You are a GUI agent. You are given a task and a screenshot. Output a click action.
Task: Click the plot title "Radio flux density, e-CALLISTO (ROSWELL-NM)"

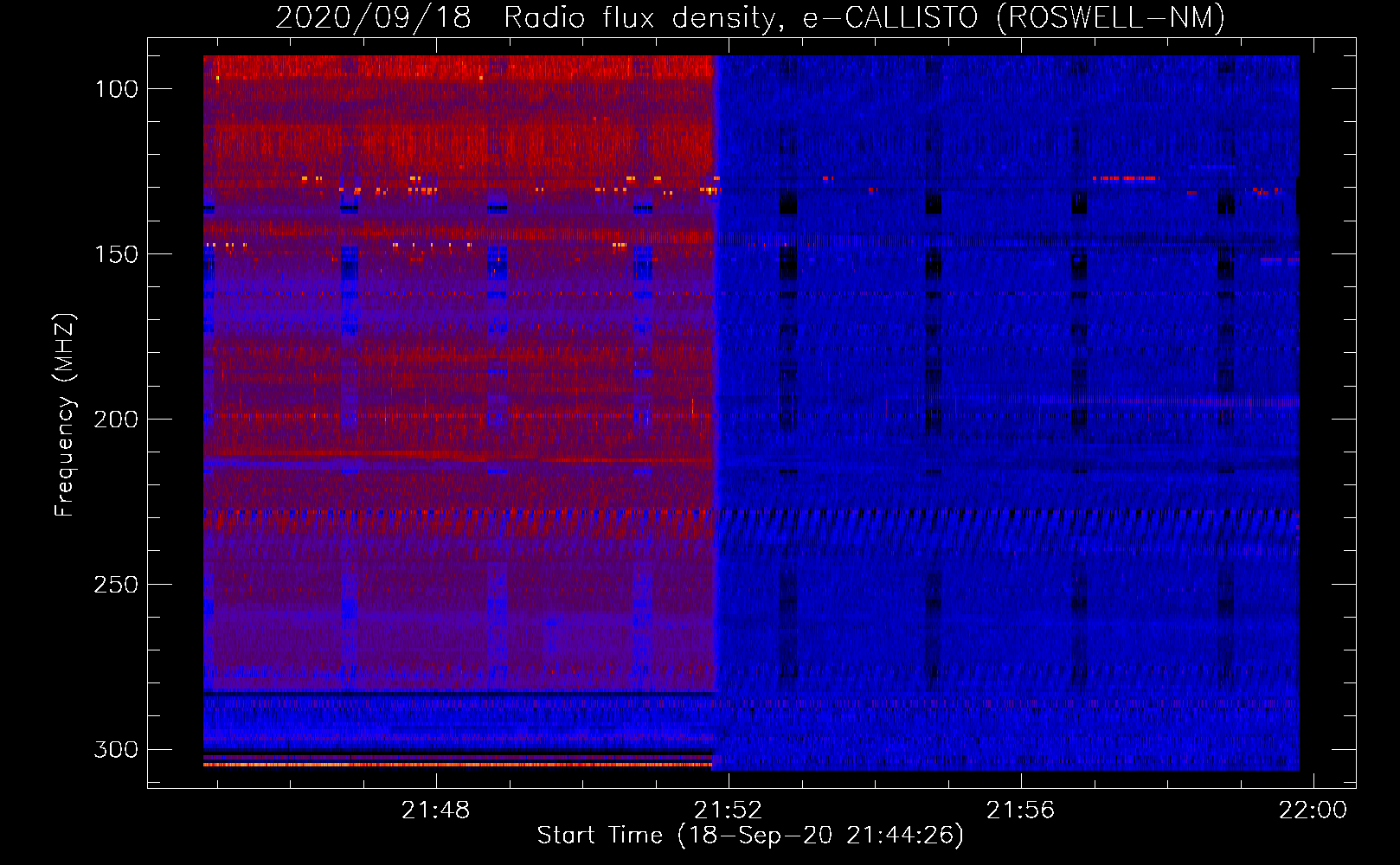tap(864, 17)
